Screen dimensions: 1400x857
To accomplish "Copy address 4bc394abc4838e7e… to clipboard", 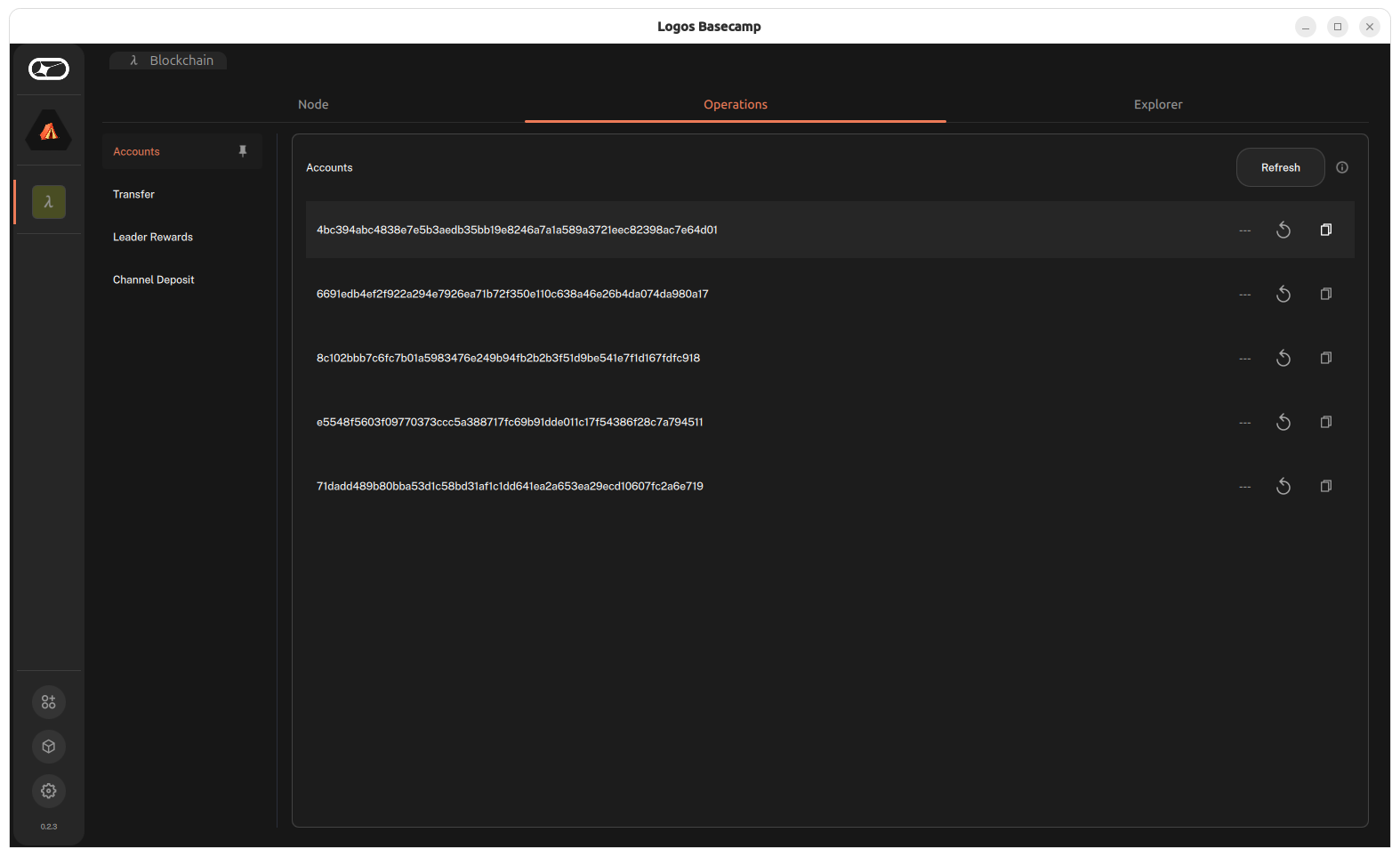I will pyautogui.click(x=1326, y=230).
